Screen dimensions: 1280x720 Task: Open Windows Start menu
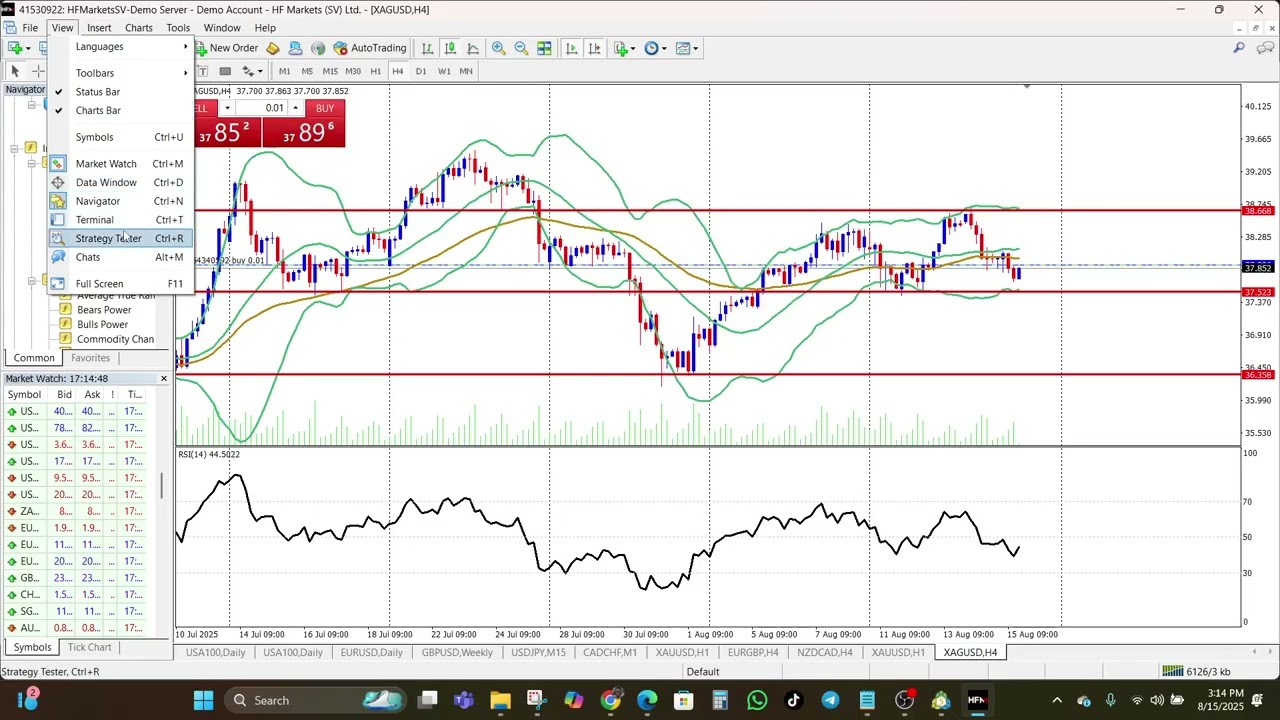click(x=203, y=700)
